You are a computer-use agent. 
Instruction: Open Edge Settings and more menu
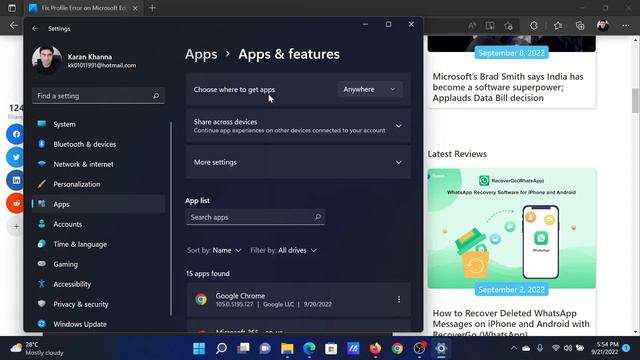[x=626, y=26]
